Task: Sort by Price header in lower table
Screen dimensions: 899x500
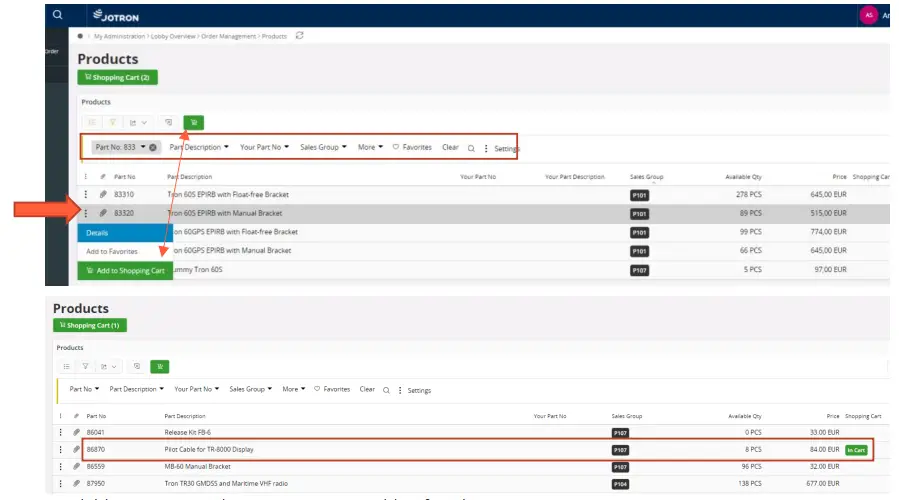Action: point(832,416)
